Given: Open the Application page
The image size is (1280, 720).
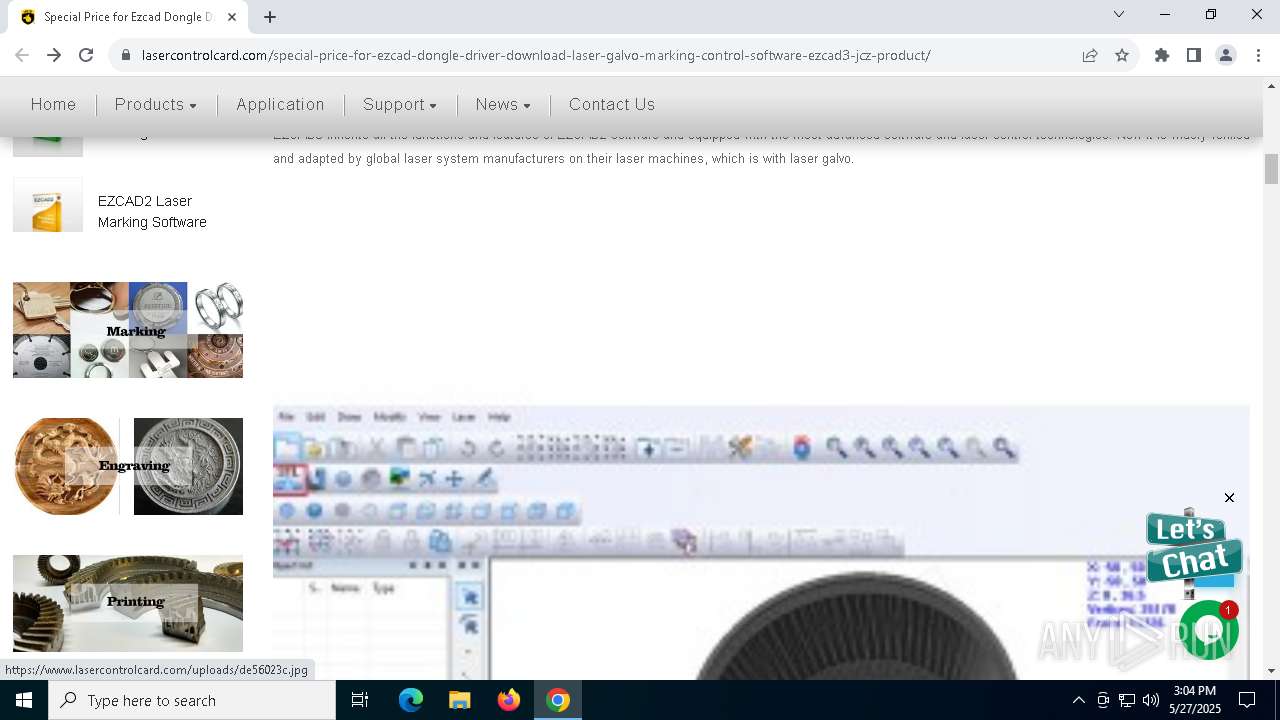Looking at the screenshot, I should tap(280, 104).
